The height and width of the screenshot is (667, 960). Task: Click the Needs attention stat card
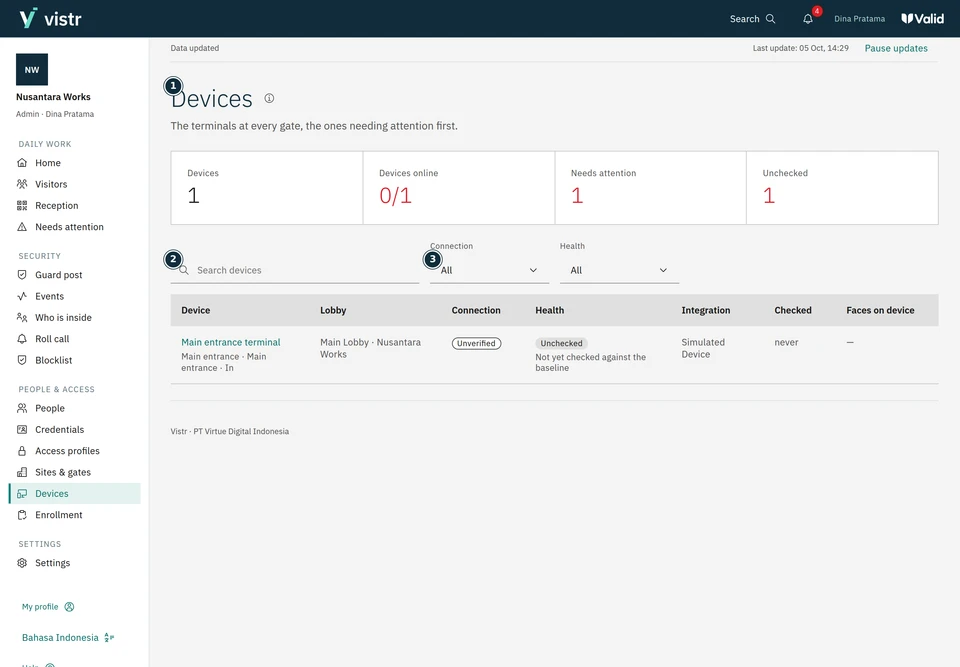650,188
